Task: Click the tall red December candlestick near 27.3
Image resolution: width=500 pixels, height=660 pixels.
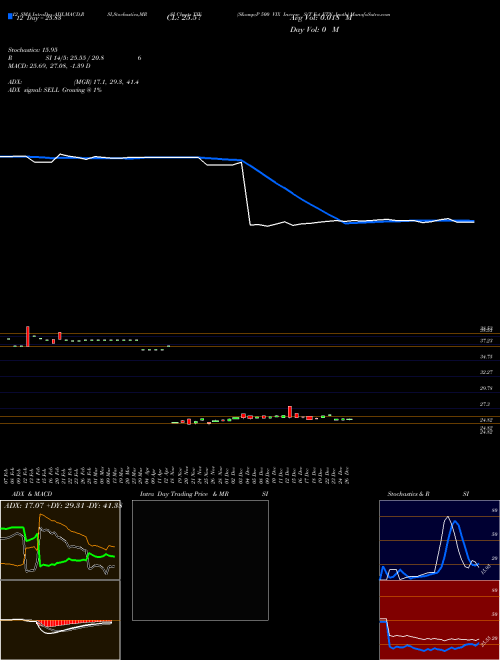Action: 290,412
